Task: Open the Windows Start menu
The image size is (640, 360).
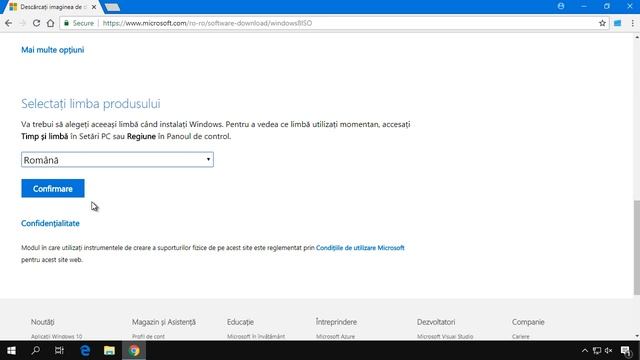Action: click(11, 351)
